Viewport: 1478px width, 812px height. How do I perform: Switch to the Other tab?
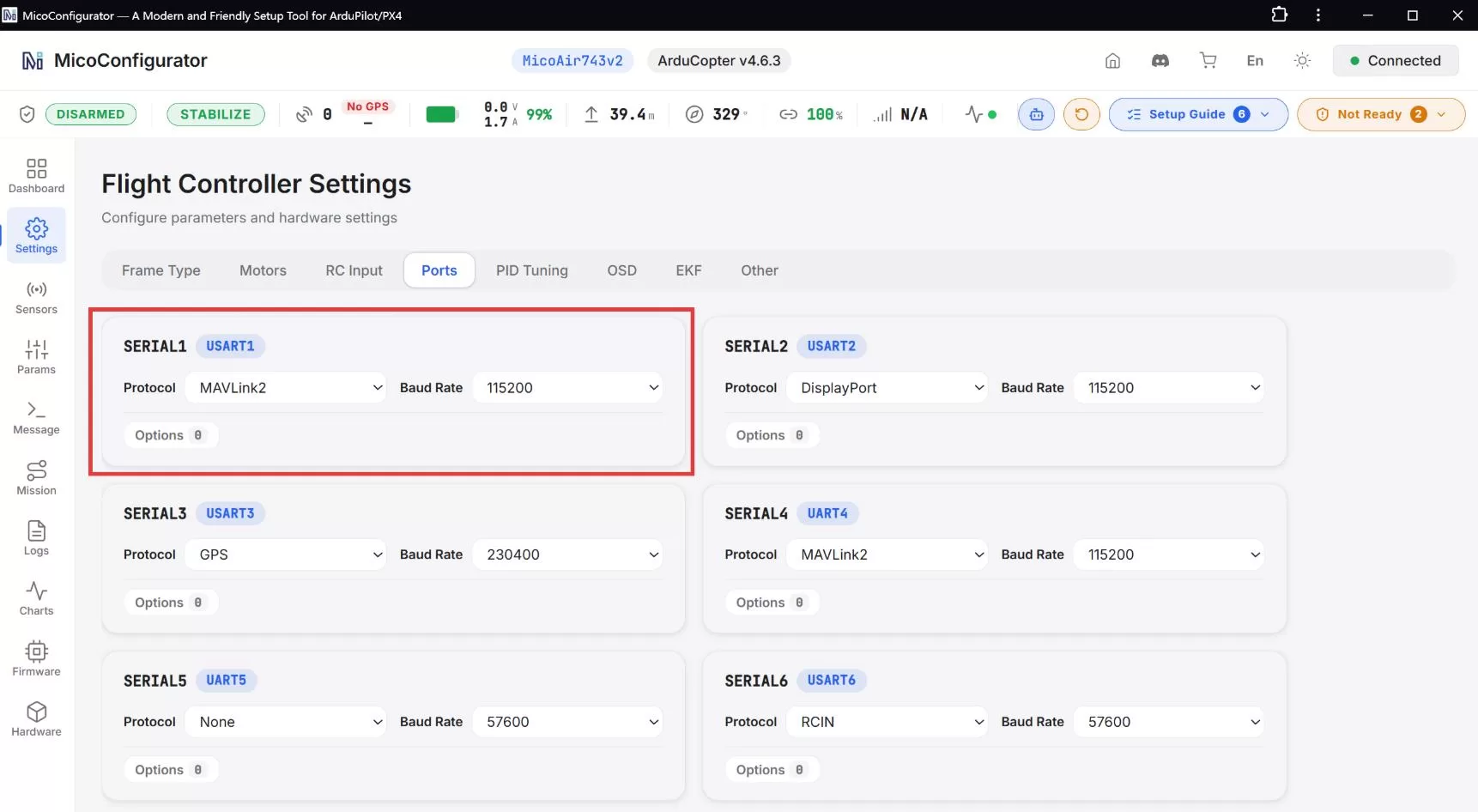pos(760,270)
